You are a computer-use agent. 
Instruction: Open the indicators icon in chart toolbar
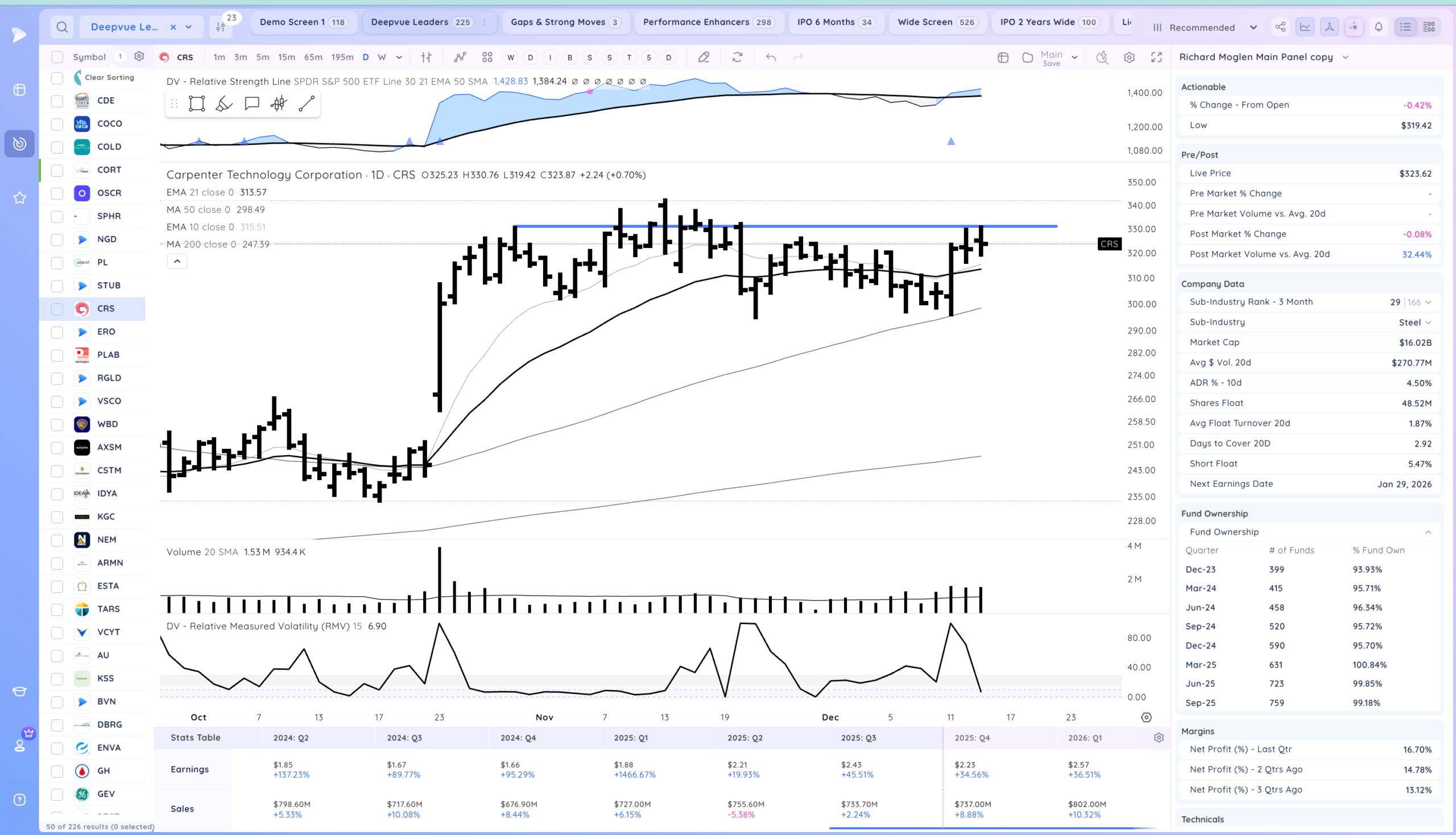(460, 57)
